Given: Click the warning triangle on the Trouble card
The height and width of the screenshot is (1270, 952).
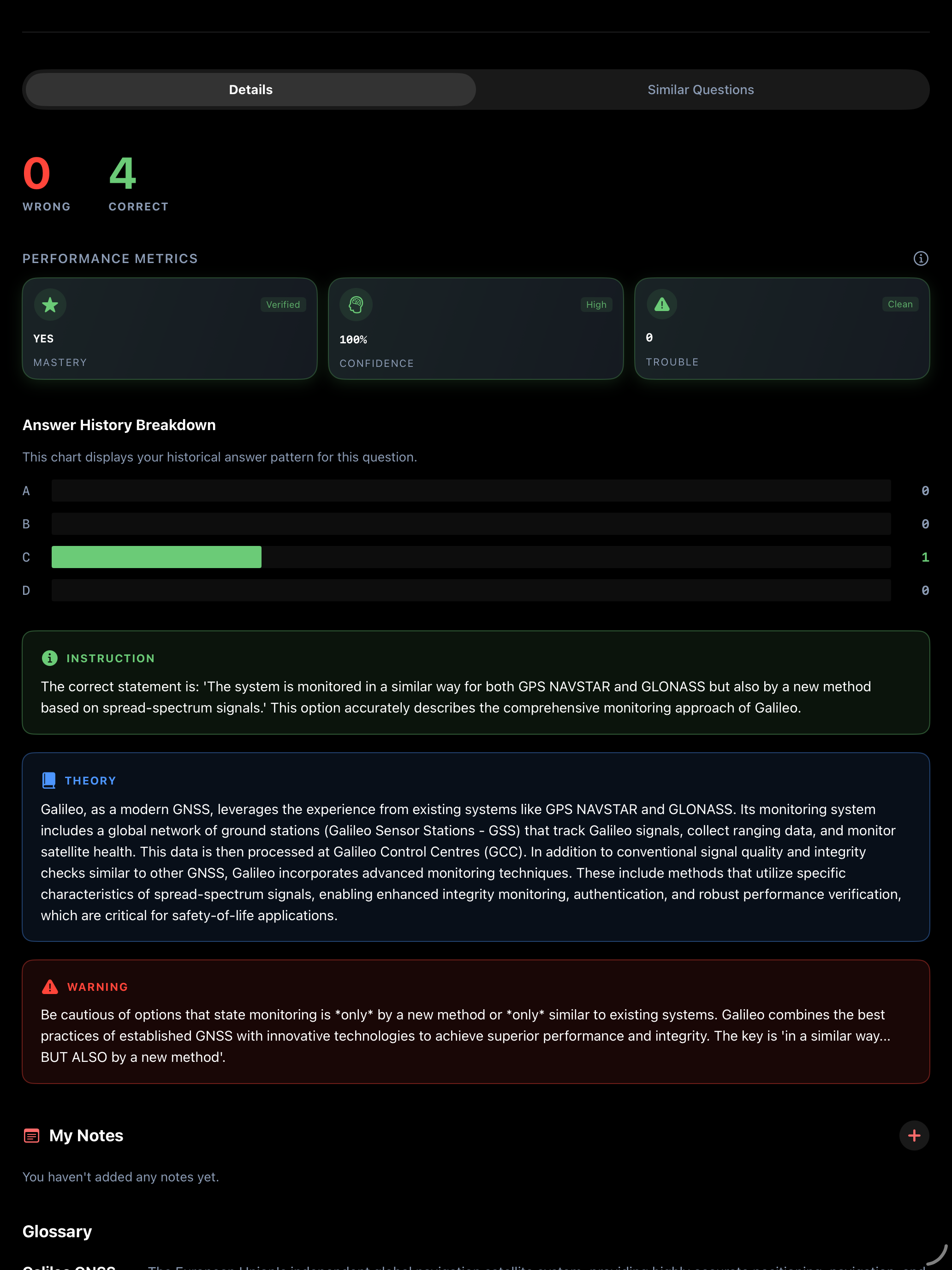Looking at the screenshot, I should (662, 305).
